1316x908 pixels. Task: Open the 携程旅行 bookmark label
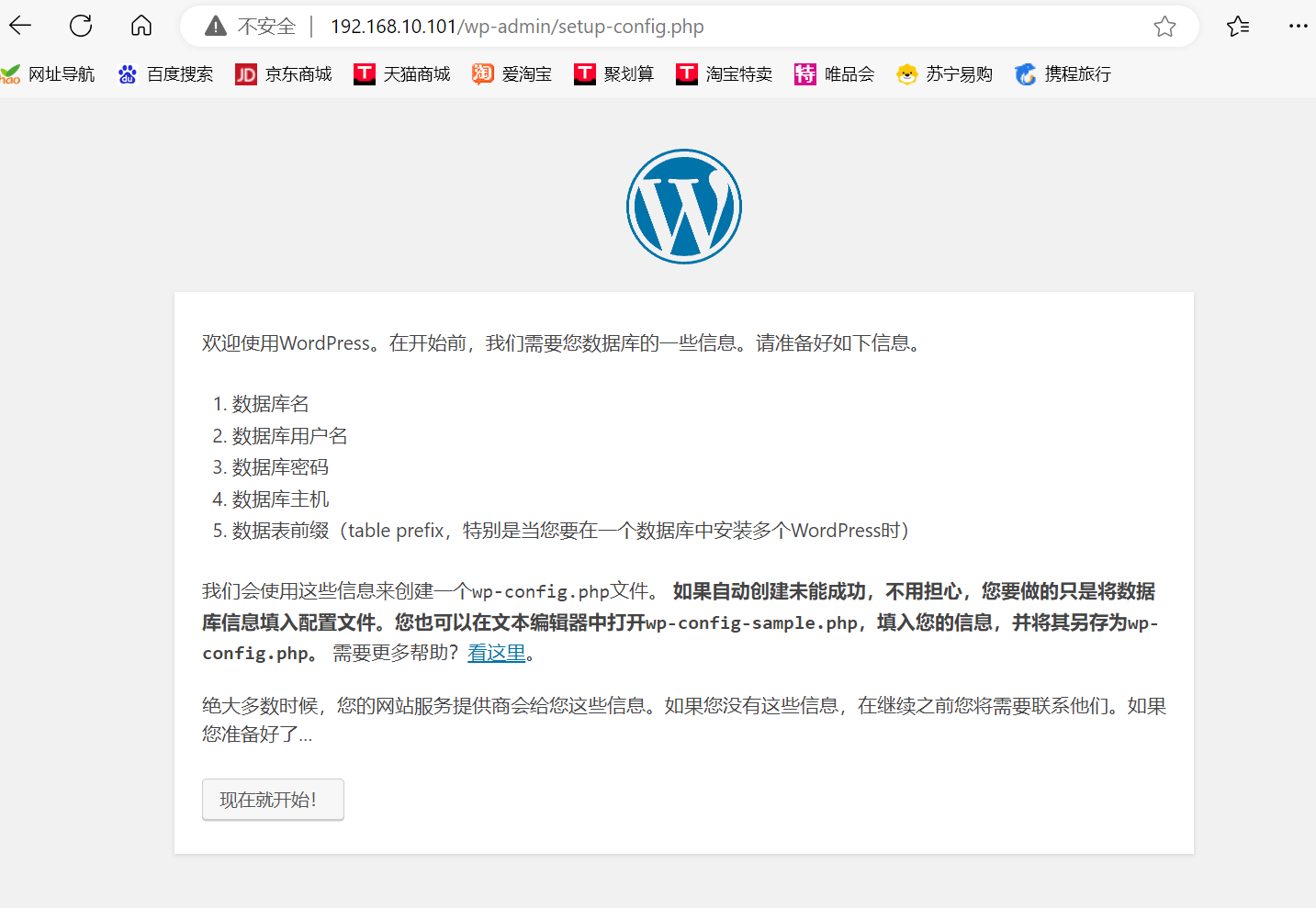point(1078,74)
